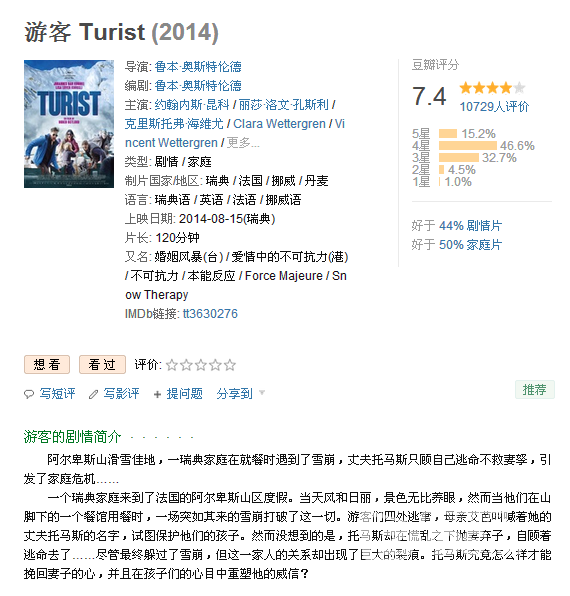
Task: Open IMDb link tt3630276
Action: [210, 314]
